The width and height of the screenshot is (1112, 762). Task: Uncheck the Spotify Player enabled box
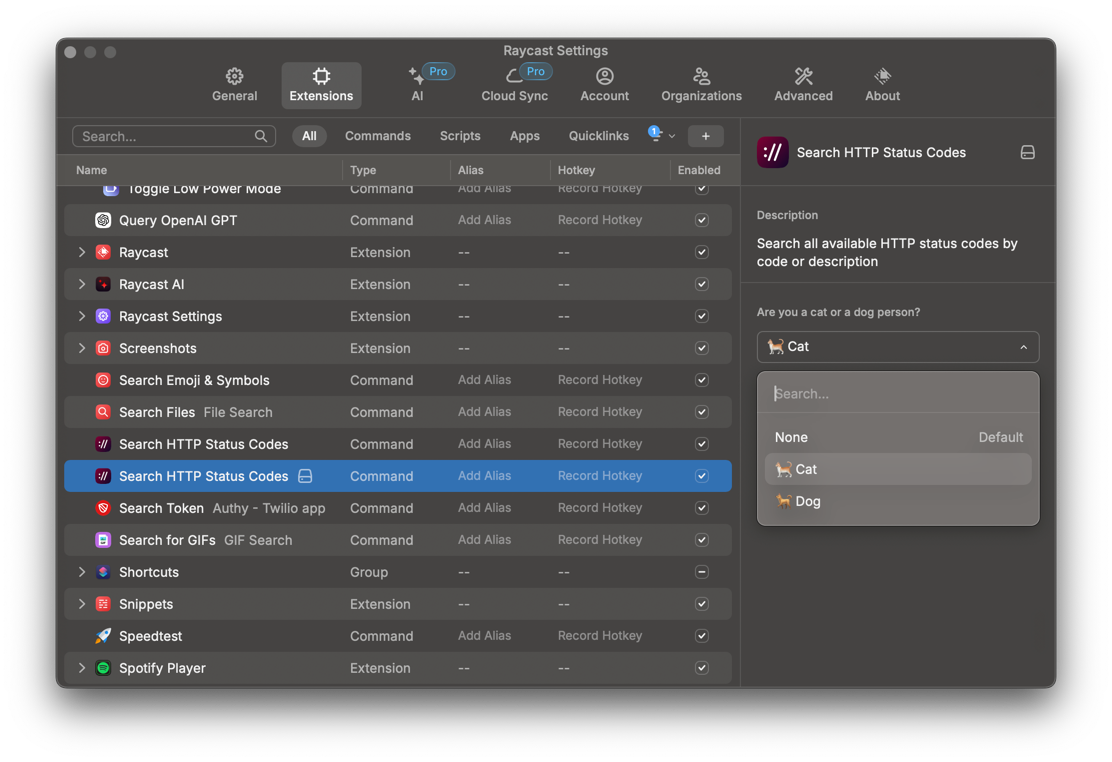click(701, 668)
